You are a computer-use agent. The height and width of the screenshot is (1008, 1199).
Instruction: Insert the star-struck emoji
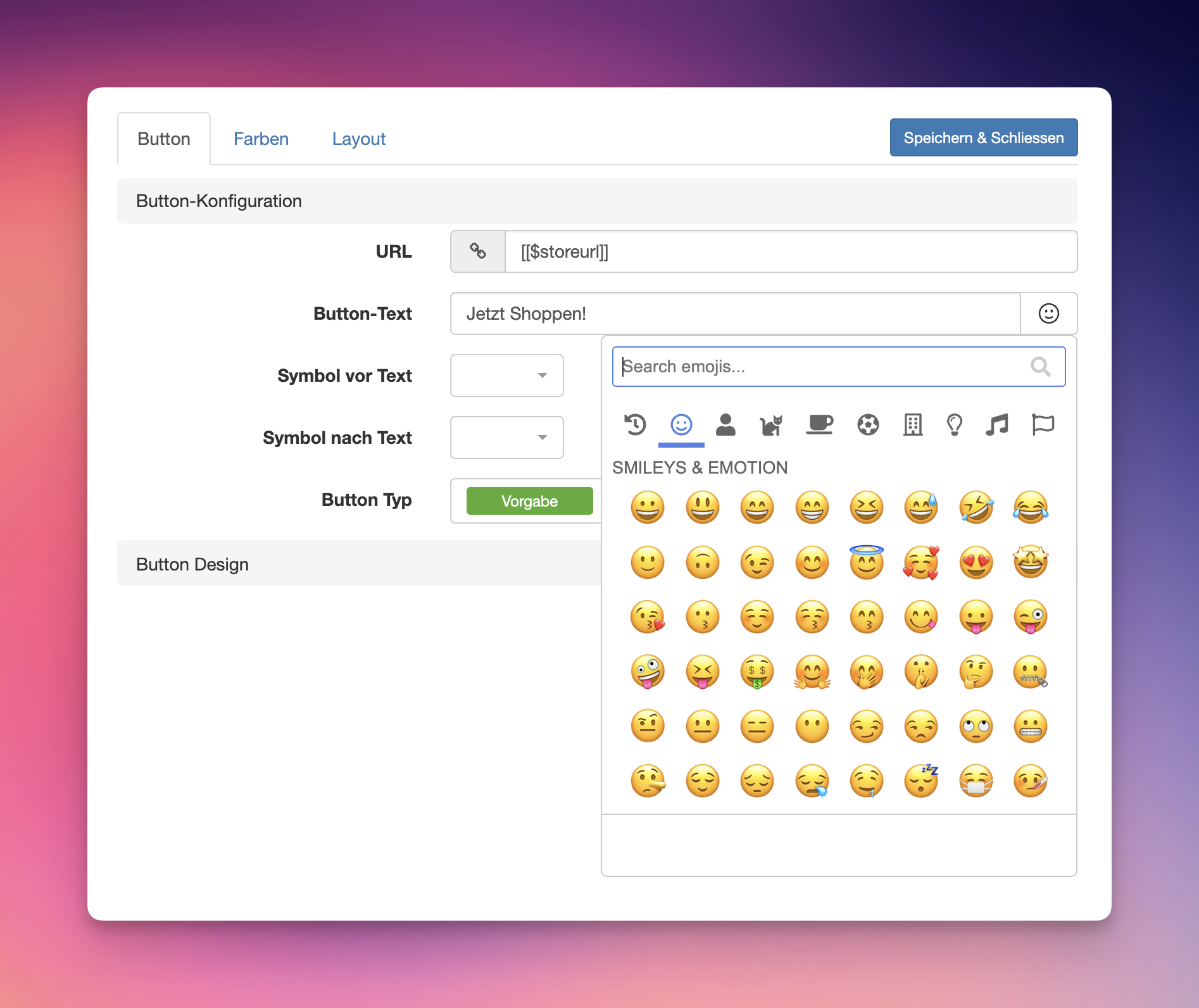[x=1031, y=562]
